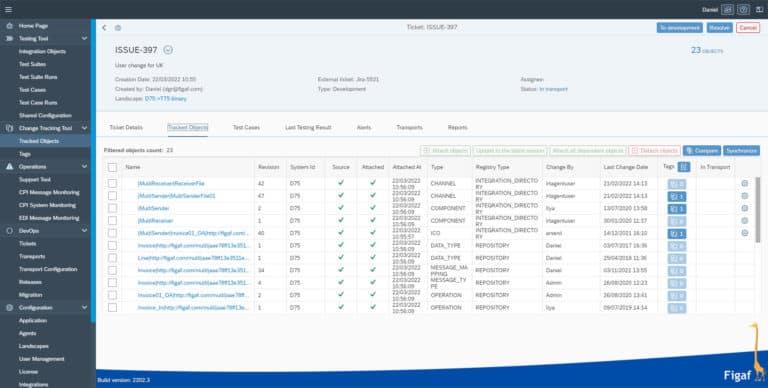Click the settings icon next to back arrow

[x=118, y=28]
